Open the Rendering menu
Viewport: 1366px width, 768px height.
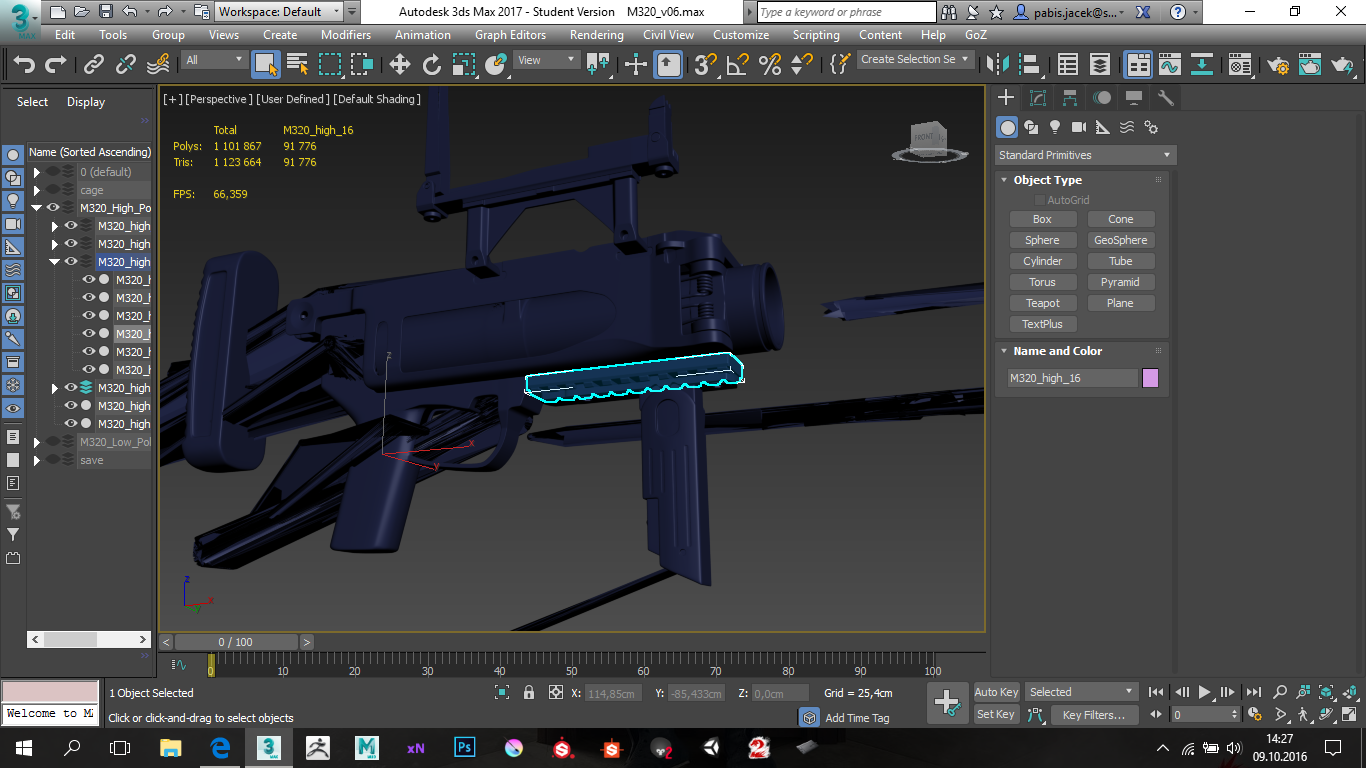pyautogui.click(x=596, y=34)
